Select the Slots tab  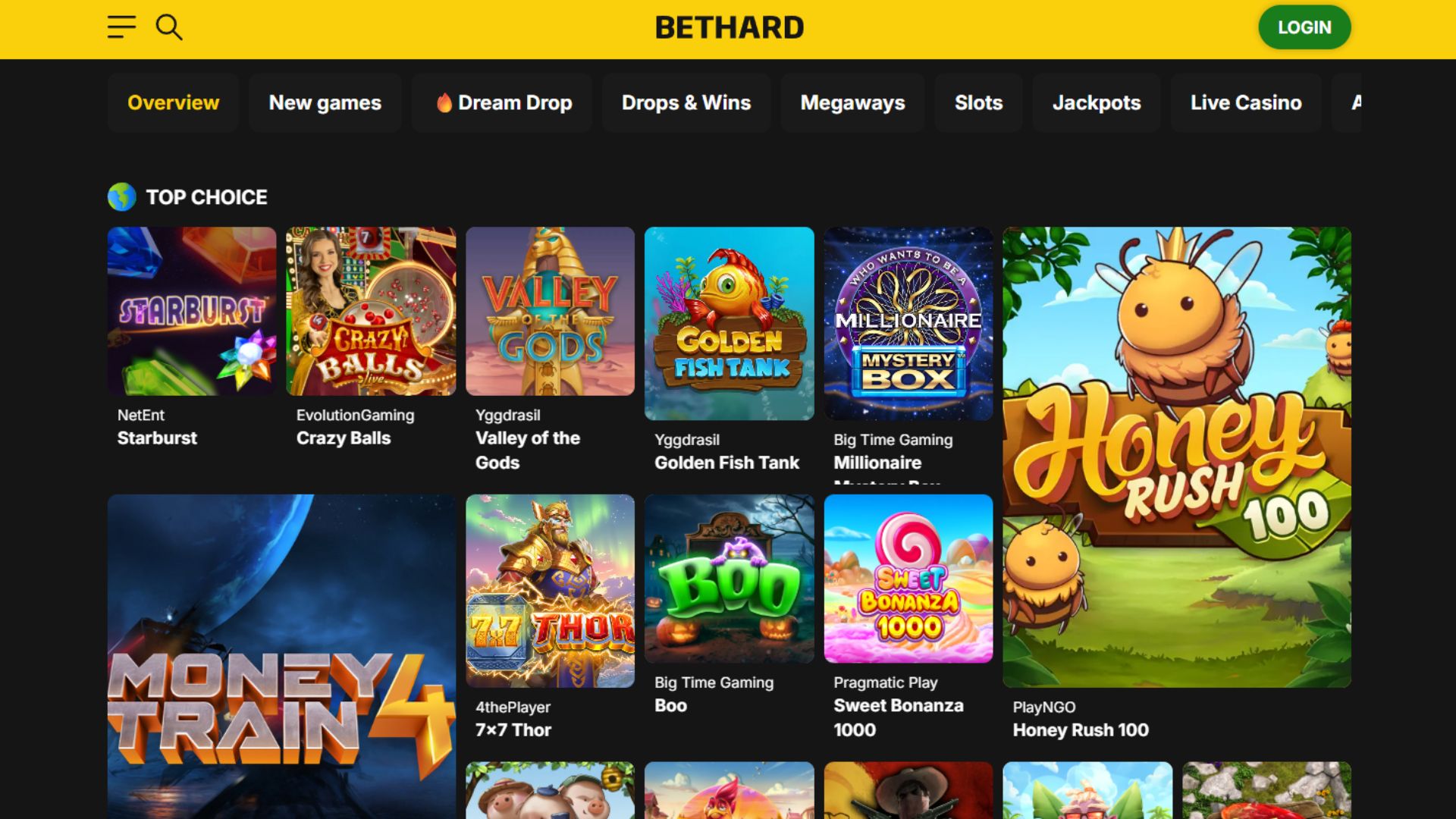pos(978,102)
